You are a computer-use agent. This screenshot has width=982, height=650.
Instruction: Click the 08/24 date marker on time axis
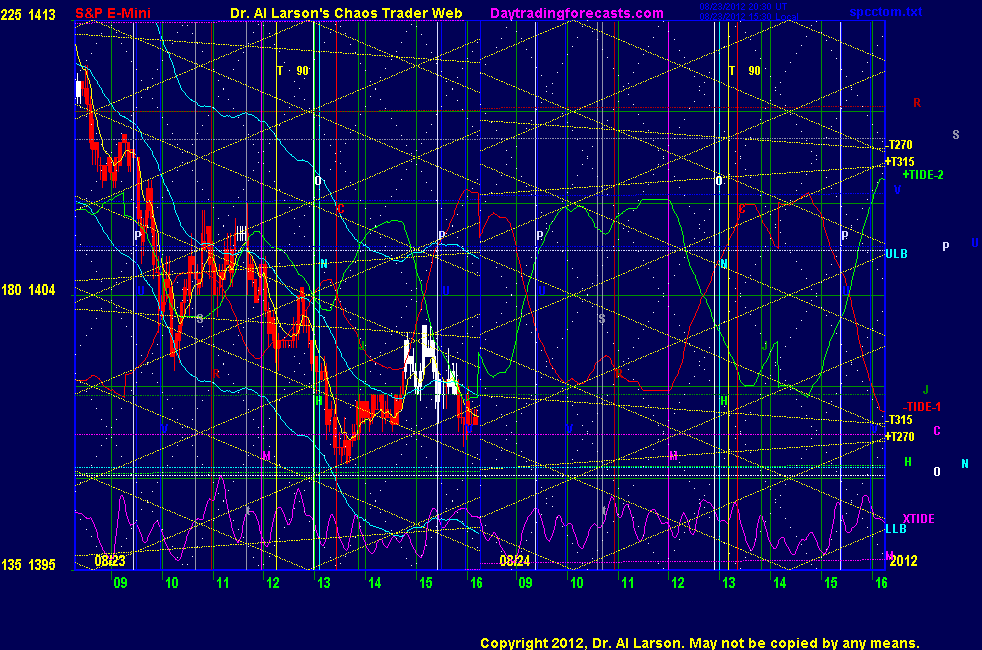[513, 561]
